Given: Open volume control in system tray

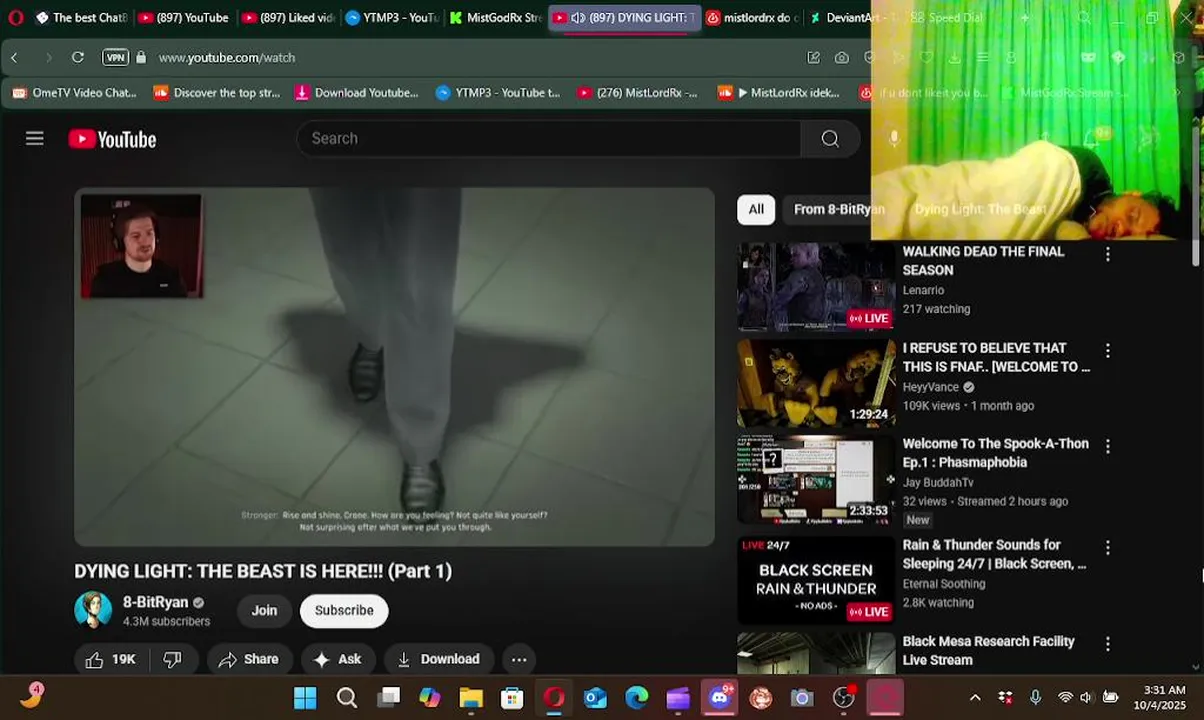Looking at the screenshot, I should [x=1087, y=698].
